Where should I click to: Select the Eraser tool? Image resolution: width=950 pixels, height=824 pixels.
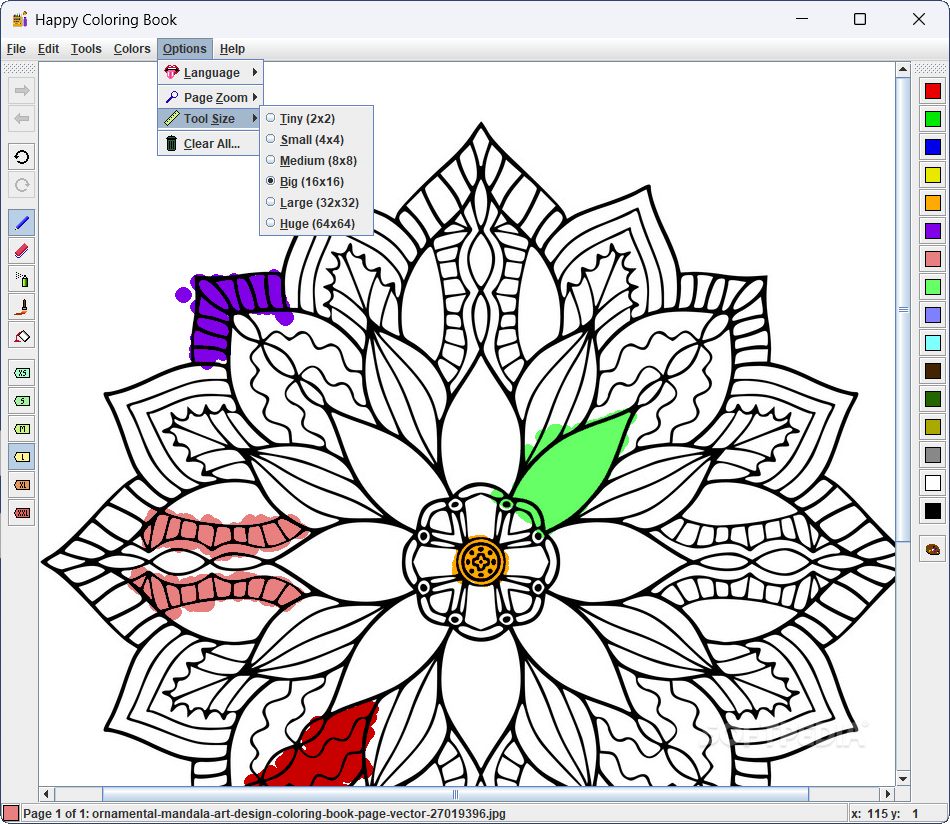tap(22, 251)
